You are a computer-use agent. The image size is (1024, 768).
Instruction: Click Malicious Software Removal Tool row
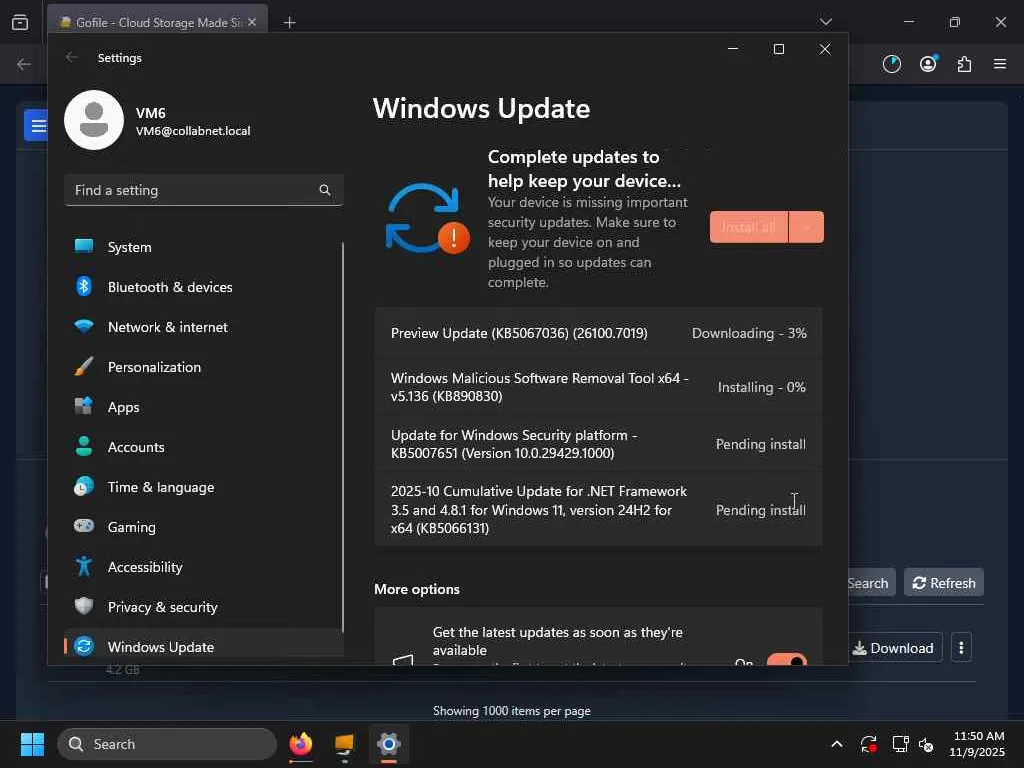[598, 387]
